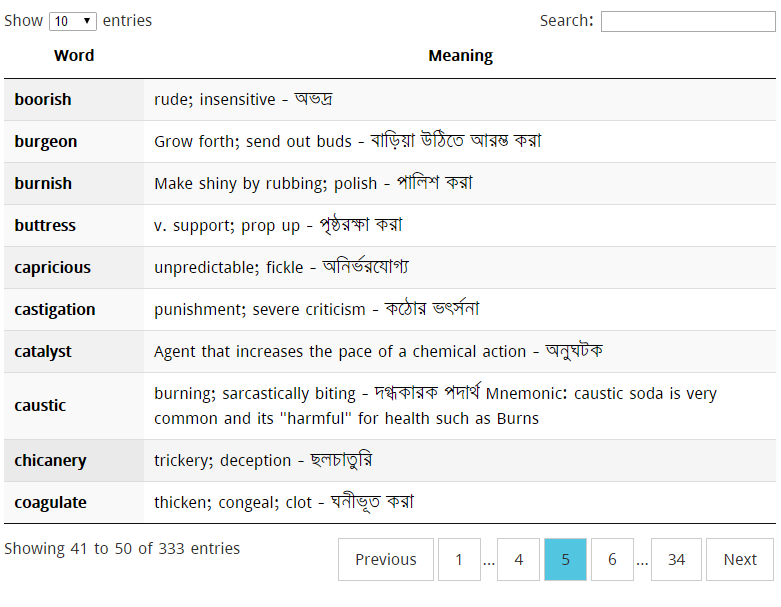Jump to last page 34
Image resolution: width=781 pixels, height=607 pixels.
click(676, 559)
